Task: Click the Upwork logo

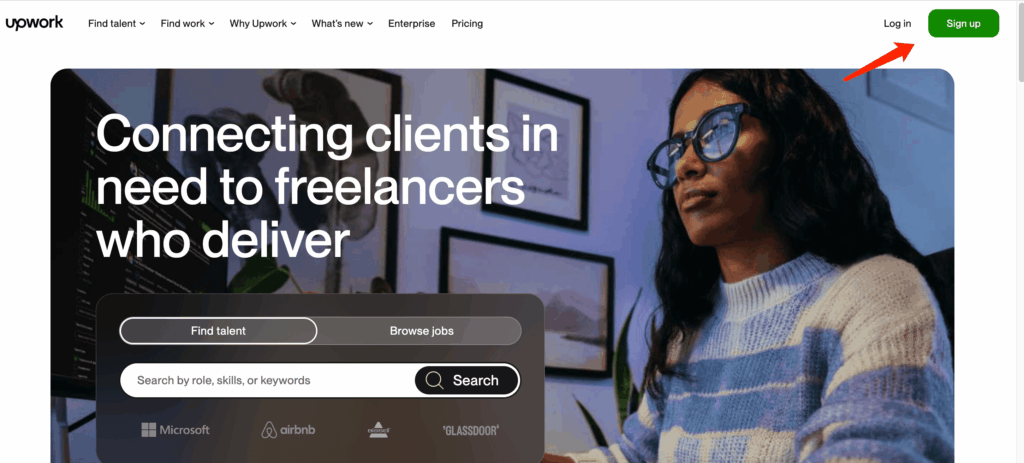Action: tap(35, 23)
